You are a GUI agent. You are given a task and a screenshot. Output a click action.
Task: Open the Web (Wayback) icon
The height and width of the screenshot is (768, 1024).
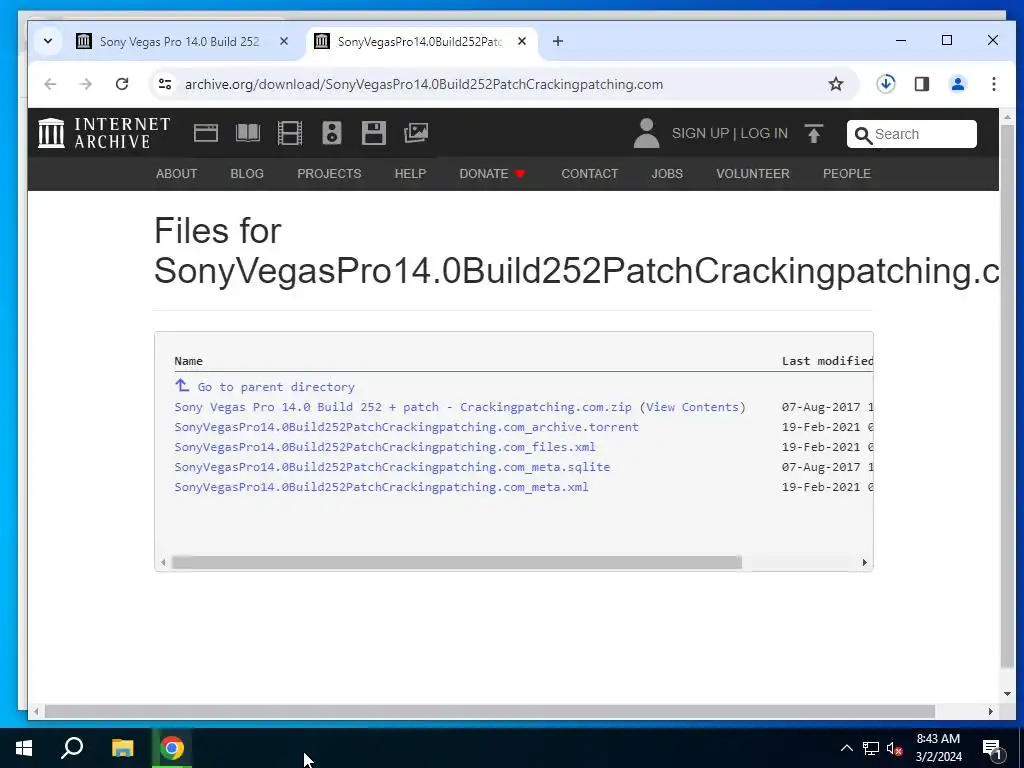click(206, 133)
